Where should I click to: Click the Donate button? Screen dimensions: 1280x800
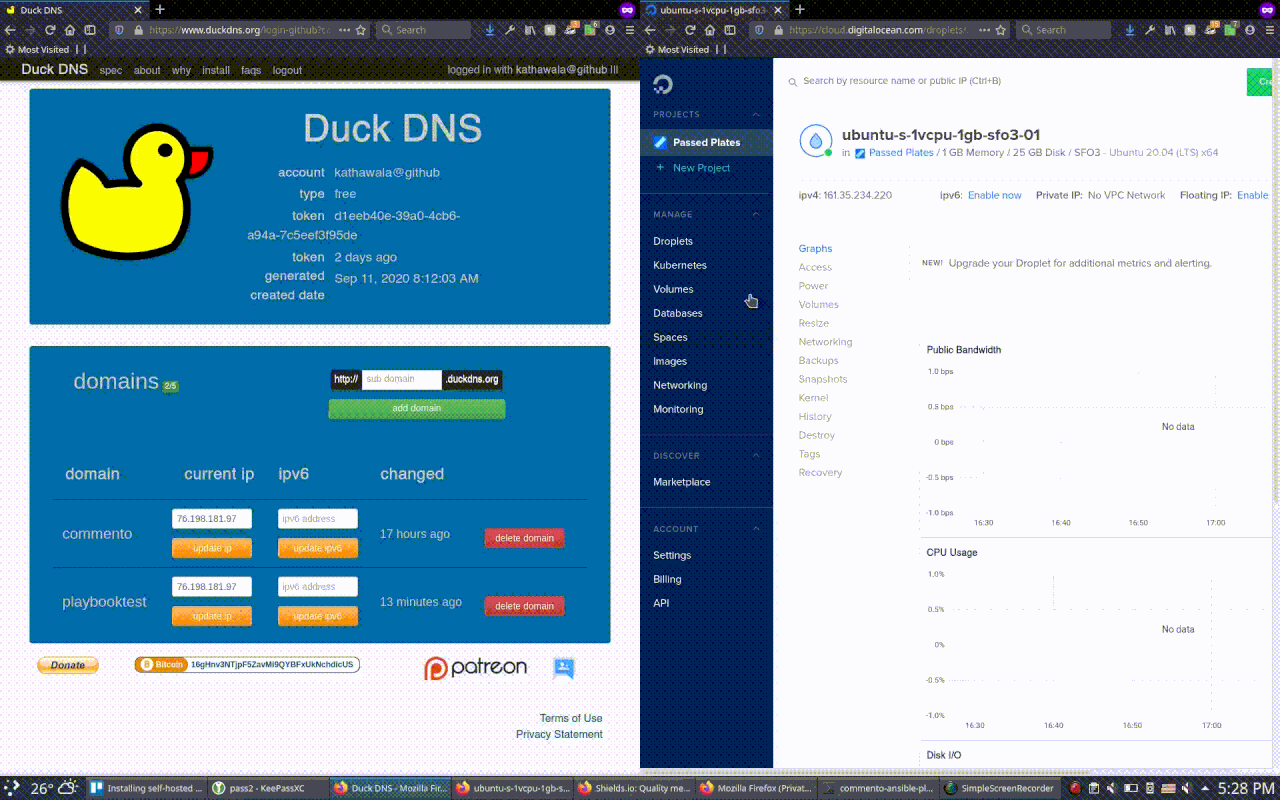68,665
